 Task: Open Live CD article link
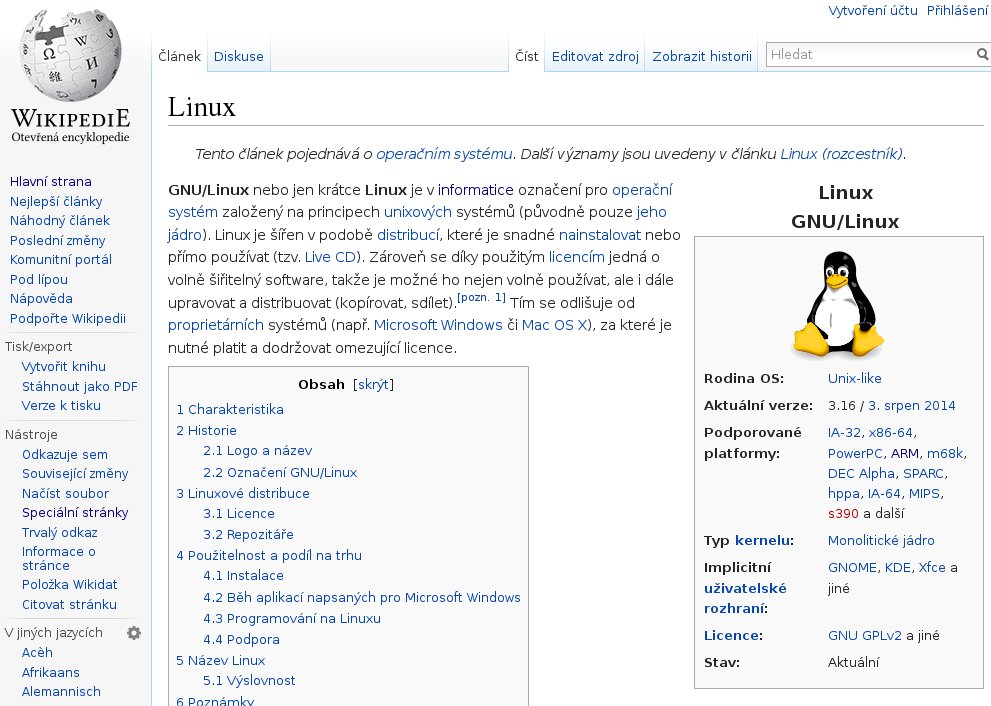[331, 257]
